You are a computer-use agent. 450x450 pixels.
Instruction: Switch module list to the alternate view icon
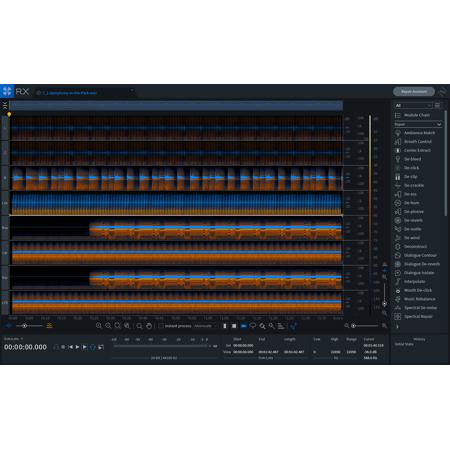(x=437, y=105)
